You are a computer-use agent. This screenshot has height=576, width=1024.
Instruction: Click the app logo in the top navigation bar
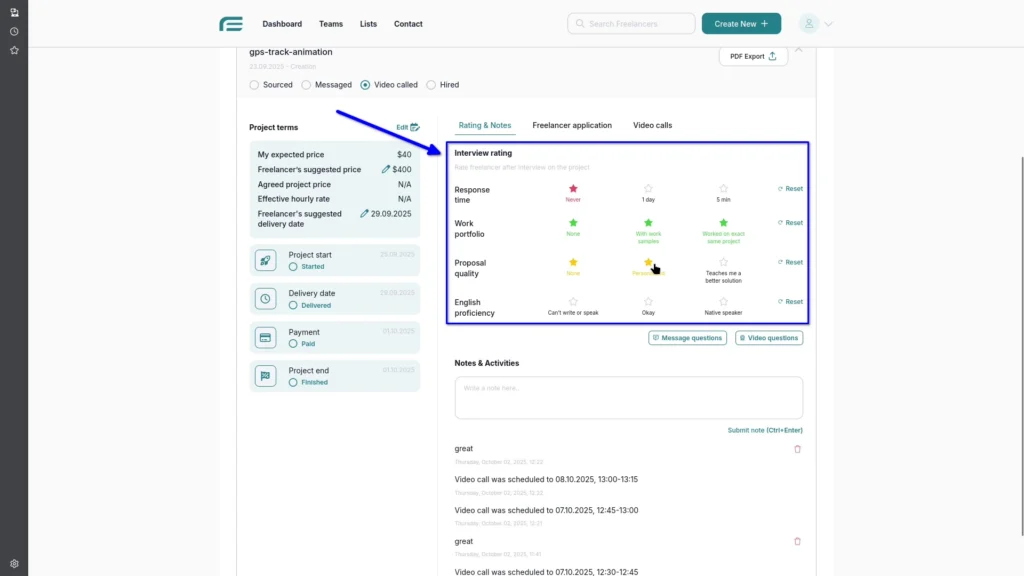pos(230,23)
